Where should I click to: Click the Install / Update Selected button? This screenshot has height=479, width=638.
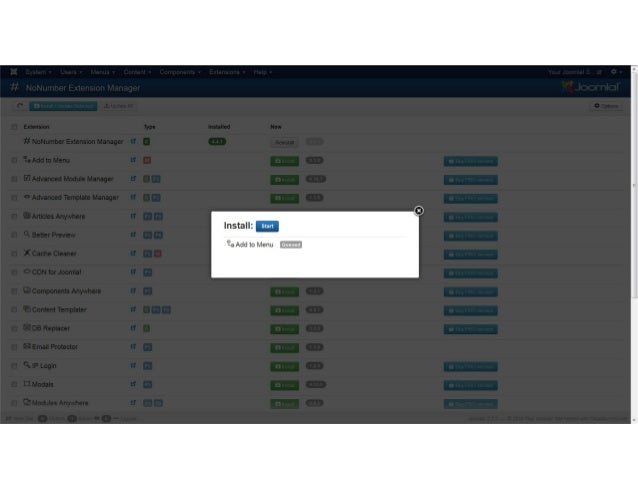[63, 106]
